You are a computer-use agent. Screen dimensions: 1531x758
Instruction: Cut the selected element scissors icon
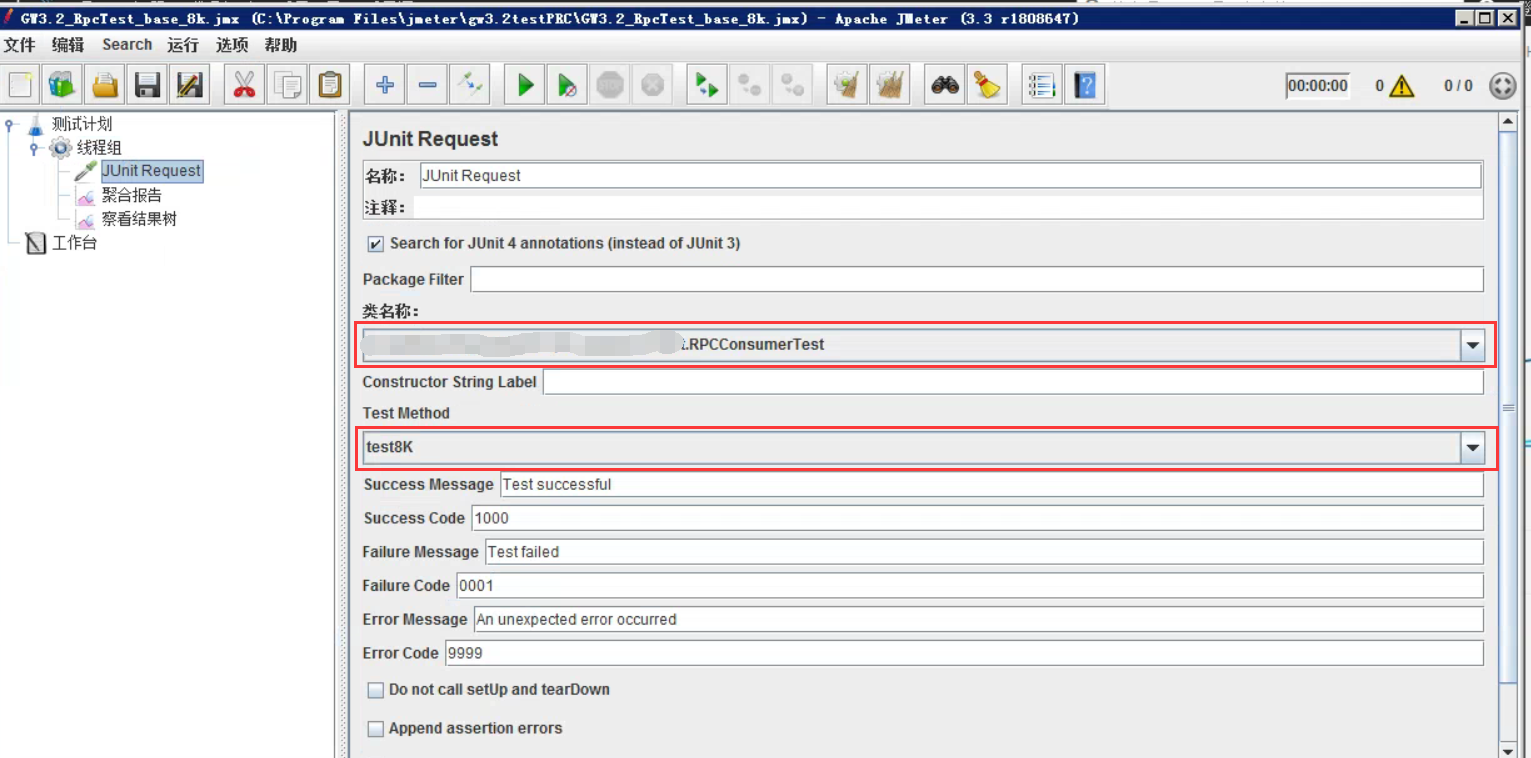pyautogui.click(x=244, y=86)
